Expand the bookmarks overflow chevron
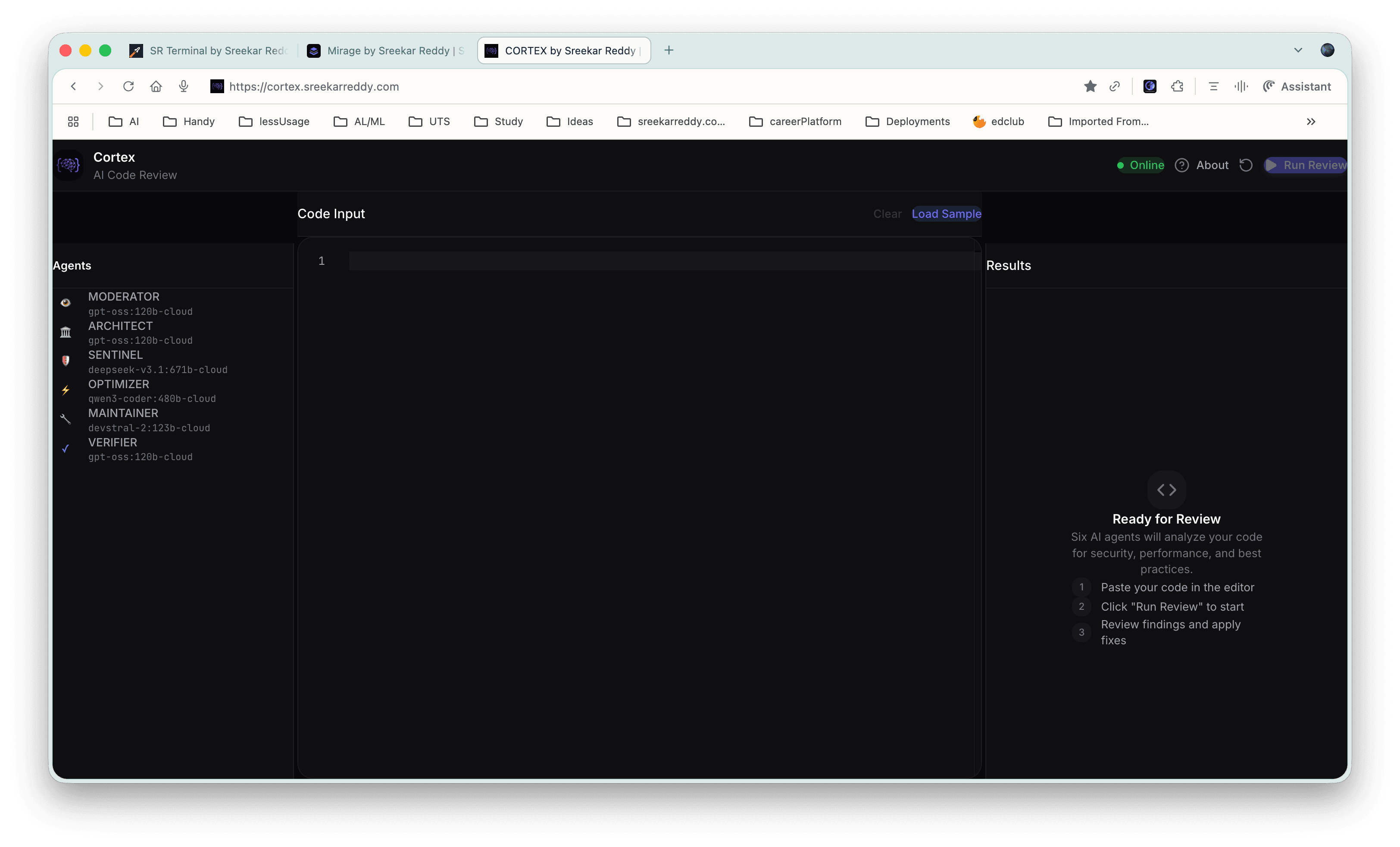Image resolution: width=1400 pixels, height=847 pixels. coord(1311,121)
